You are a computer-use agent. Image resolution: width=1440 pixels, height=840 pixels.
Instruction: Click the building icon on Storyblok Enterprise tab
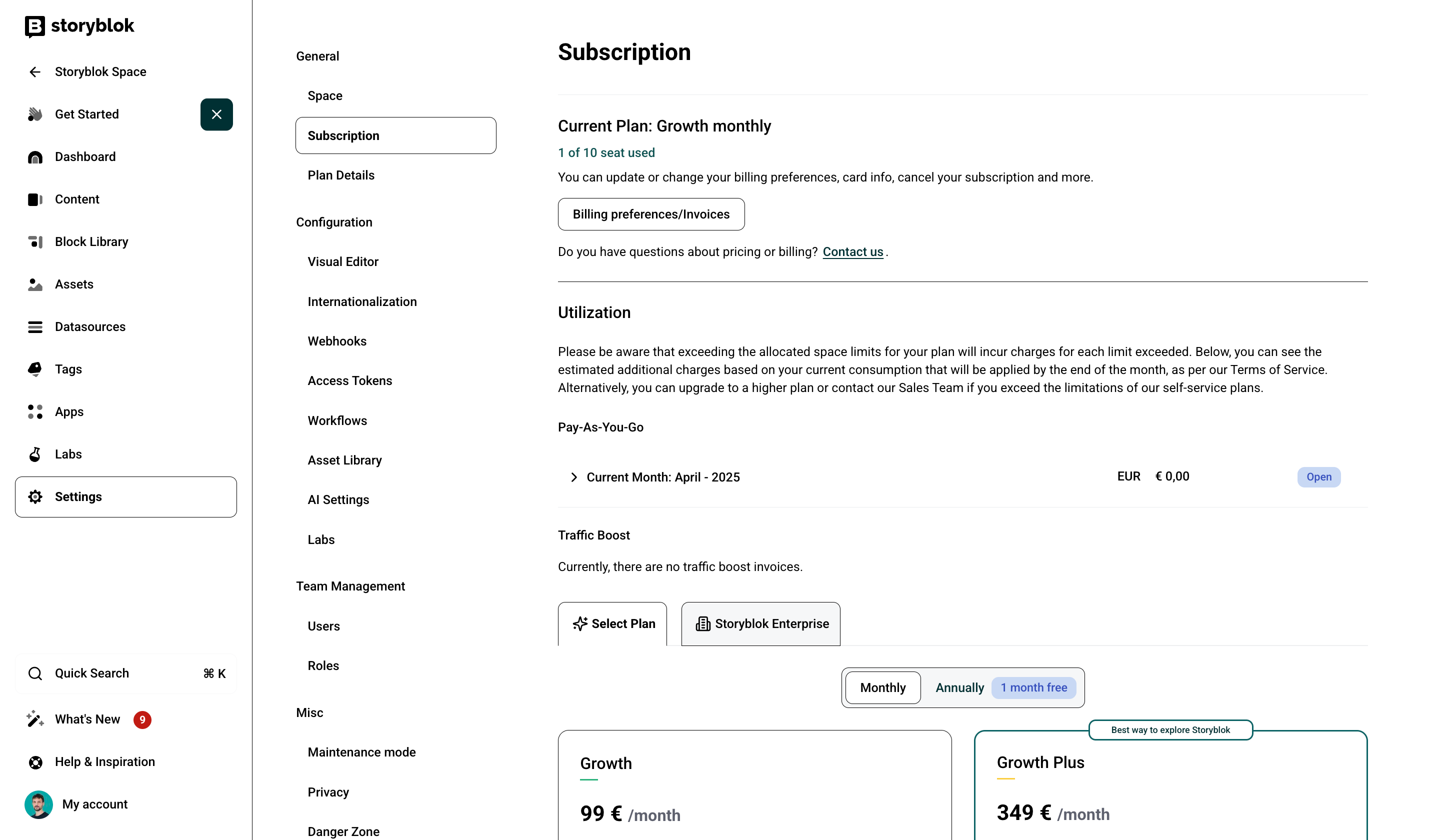(x=703, y=624)
